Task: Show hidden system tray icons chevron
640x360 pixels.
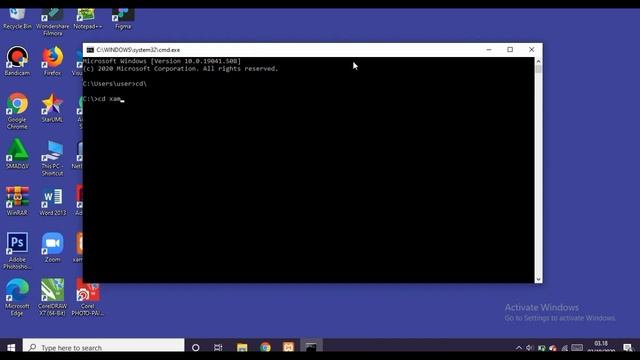Action: (519, 348)
